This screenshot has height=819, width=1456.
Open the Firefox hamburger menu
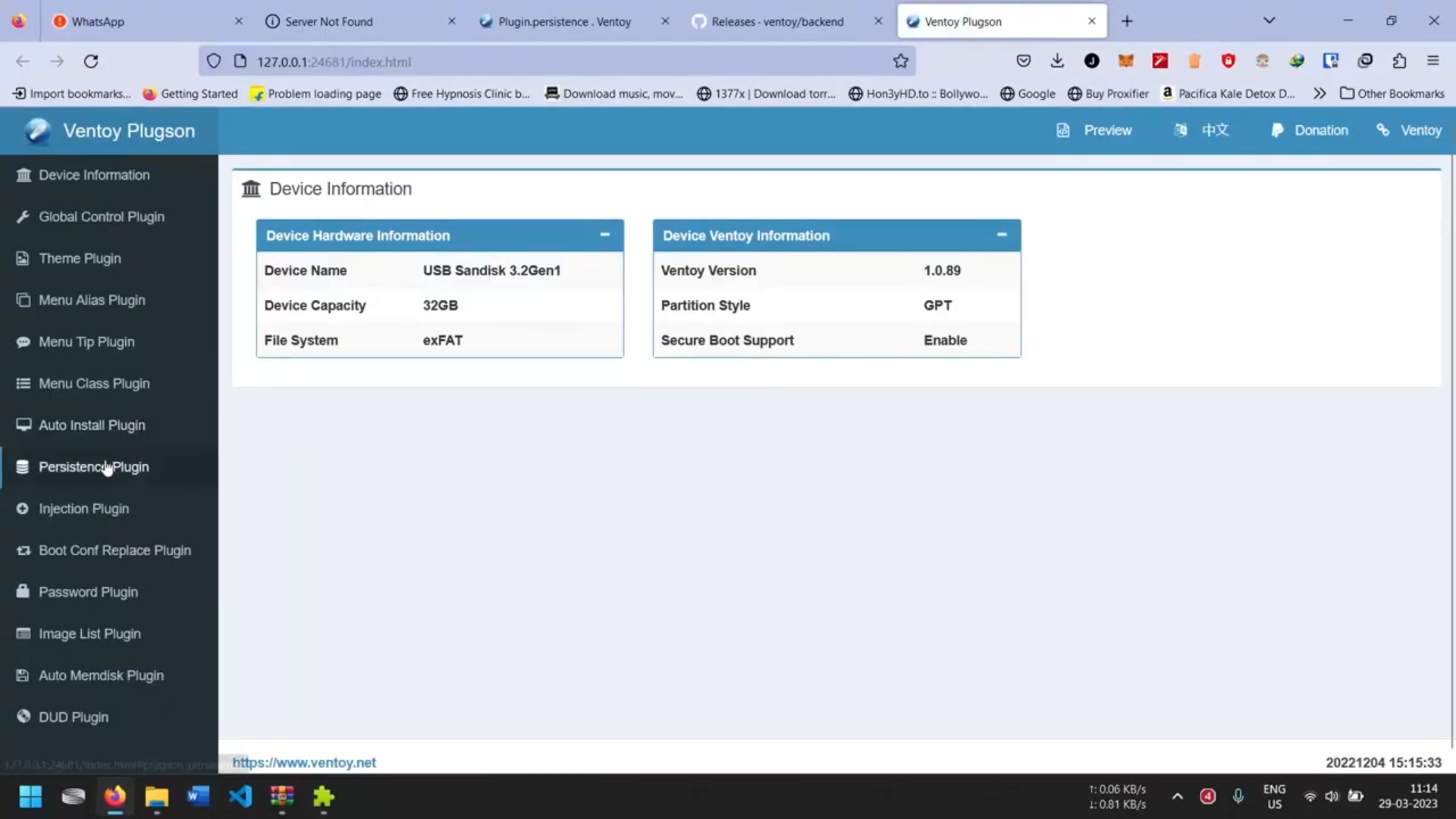pyautogui.click(x=1433, y=61)
